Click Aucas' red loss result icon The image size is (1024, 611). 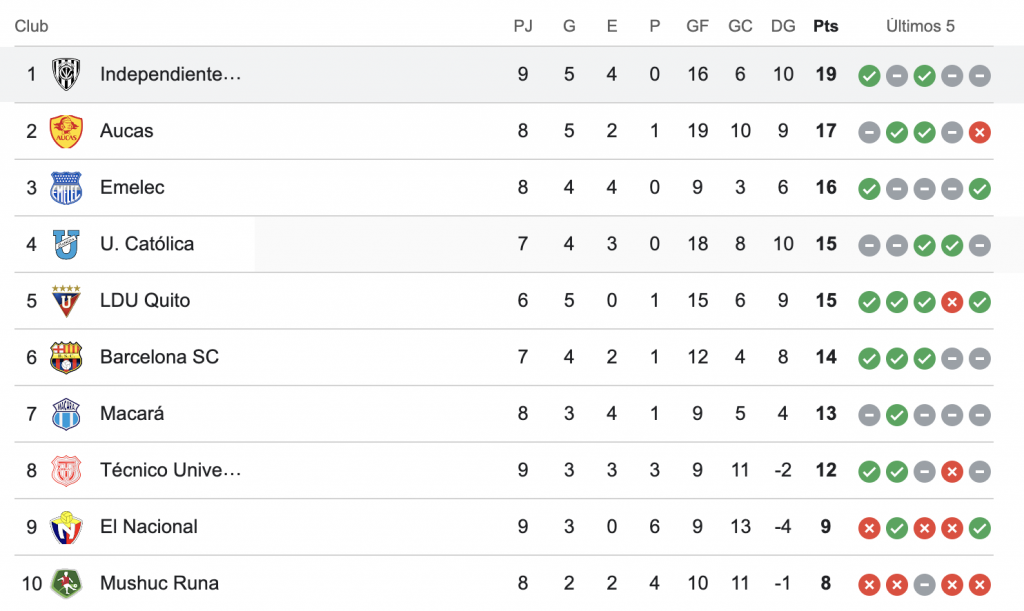(980, 132)
